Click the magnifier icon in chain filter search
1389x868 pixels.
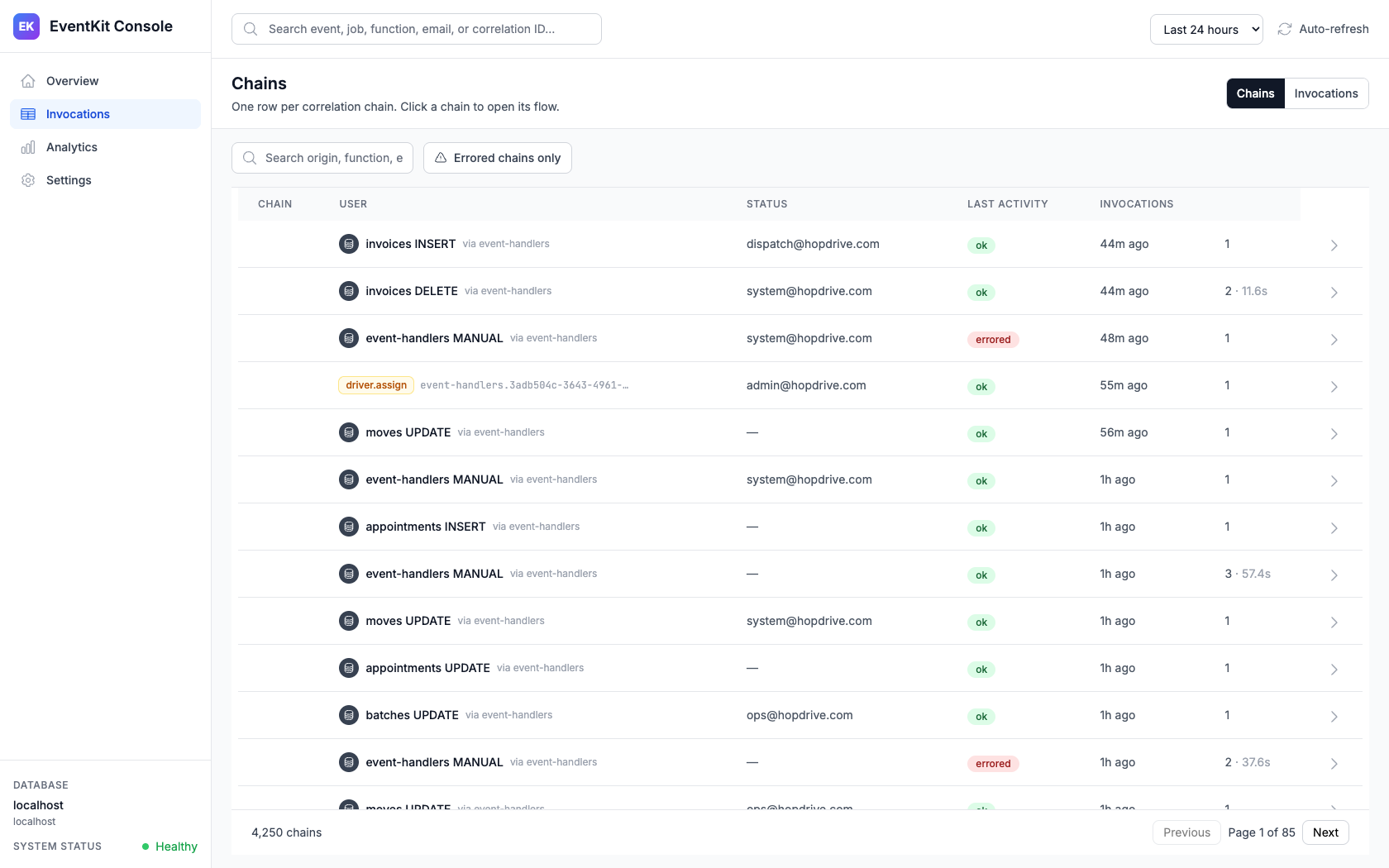coord(250,158)
